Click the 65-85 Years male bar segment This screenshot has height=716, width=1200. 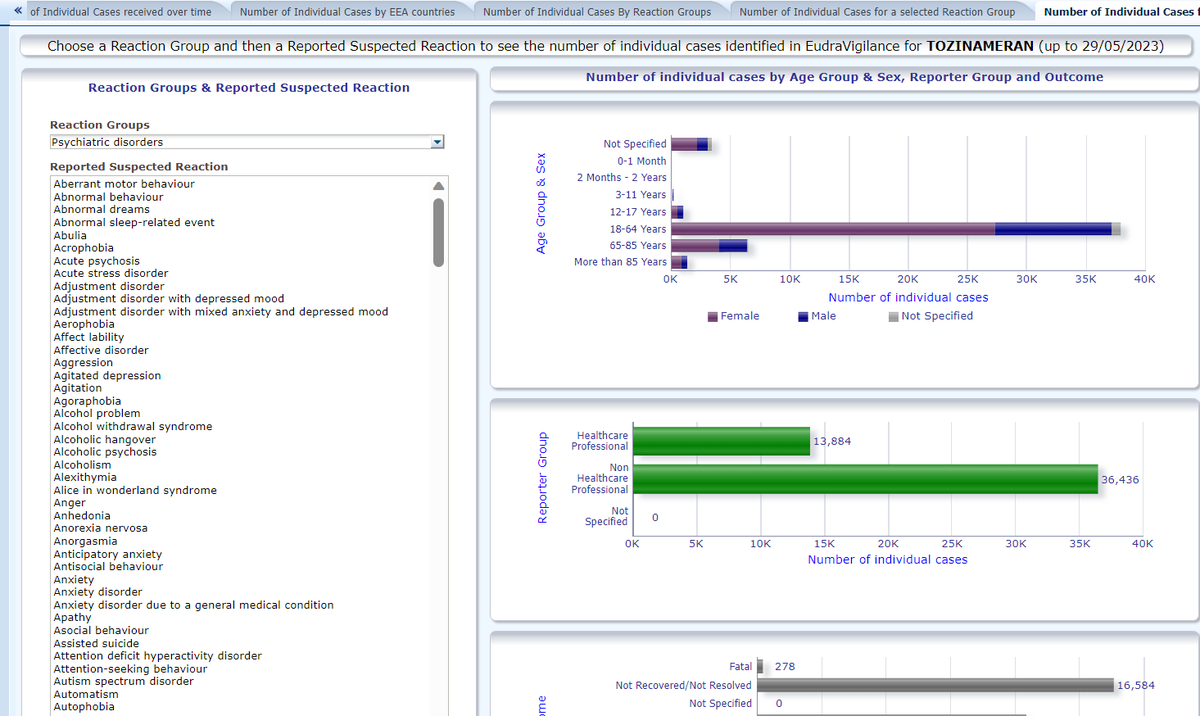[732, 246]
